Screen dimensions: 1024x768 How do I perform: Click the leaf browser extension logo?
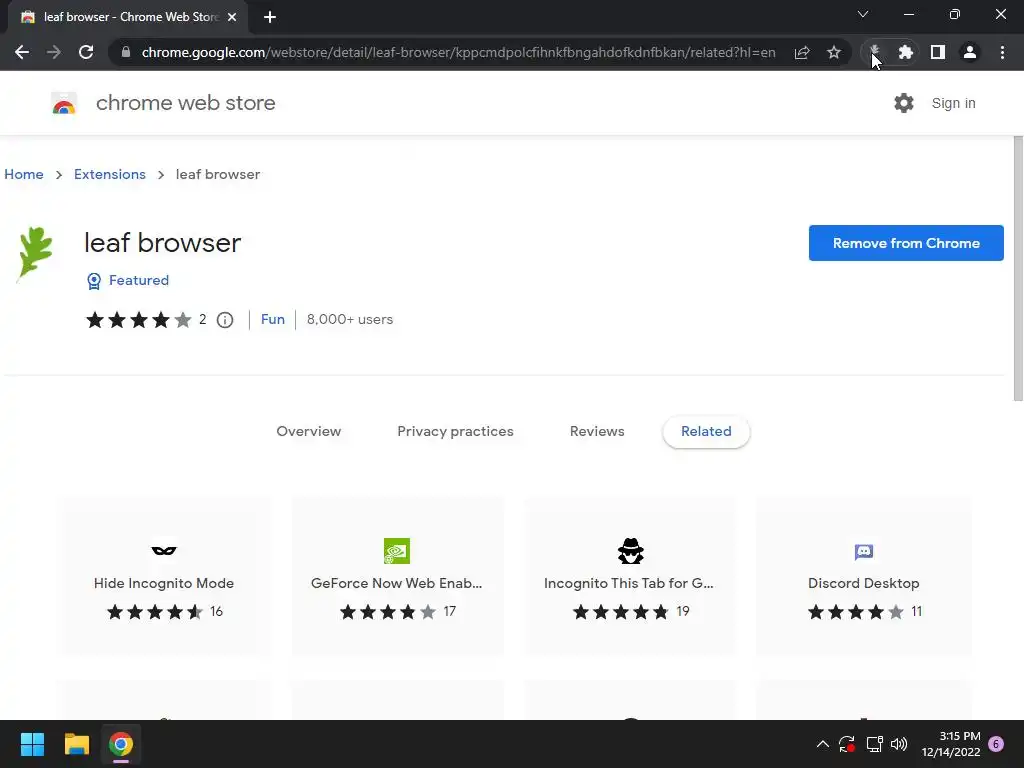[x=35, y=253]
